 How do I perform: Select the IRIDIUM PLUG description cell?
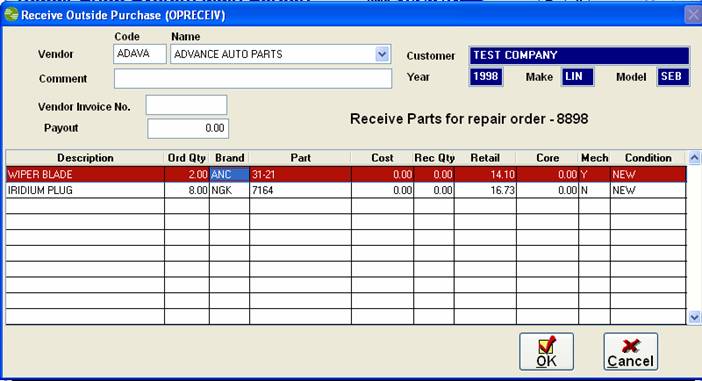[85, 190]
